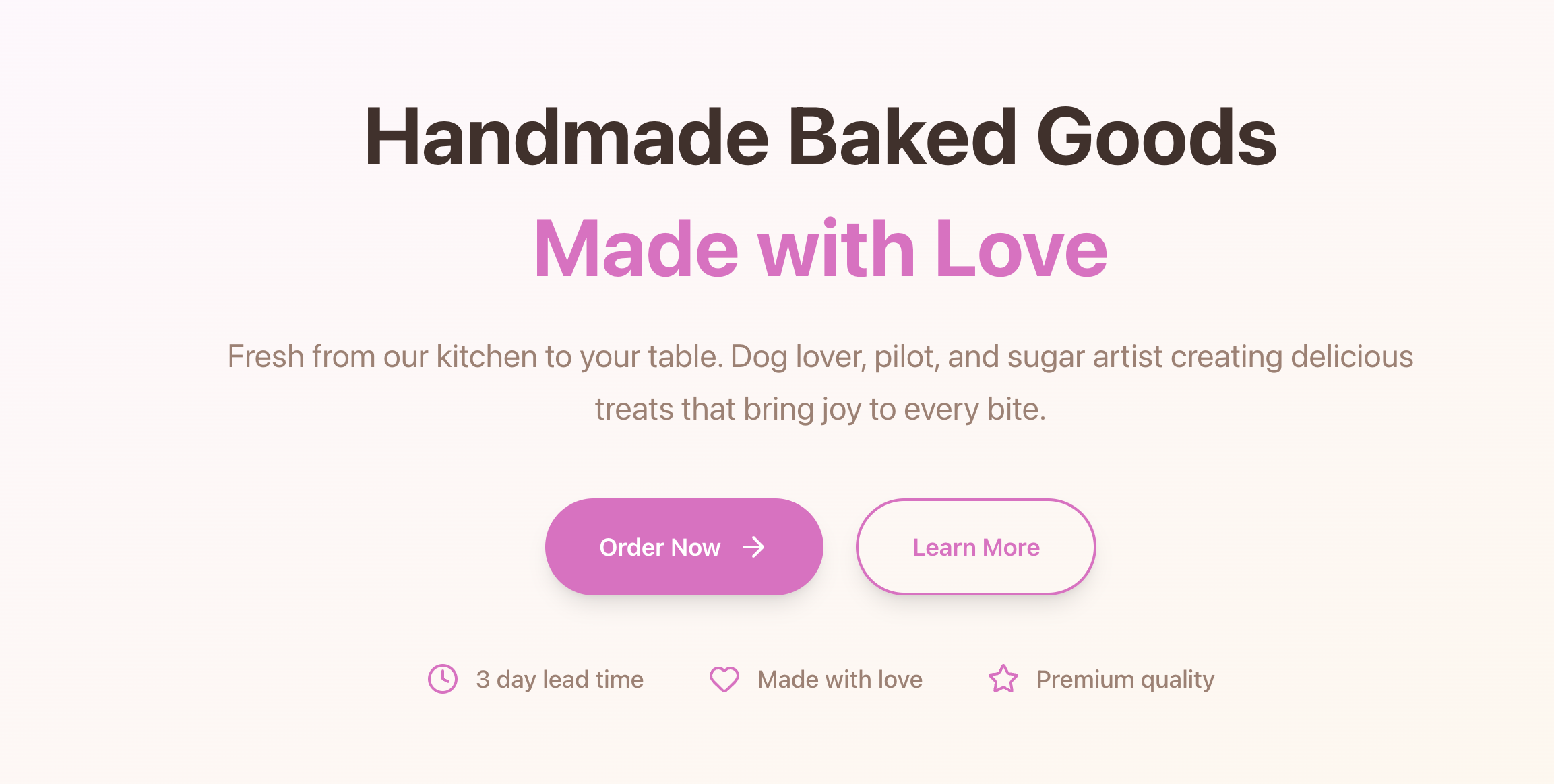The width and height of the screenshot is (1554, 784).
Task: Click the clock icon beside lead time
Action: point(443,679)
